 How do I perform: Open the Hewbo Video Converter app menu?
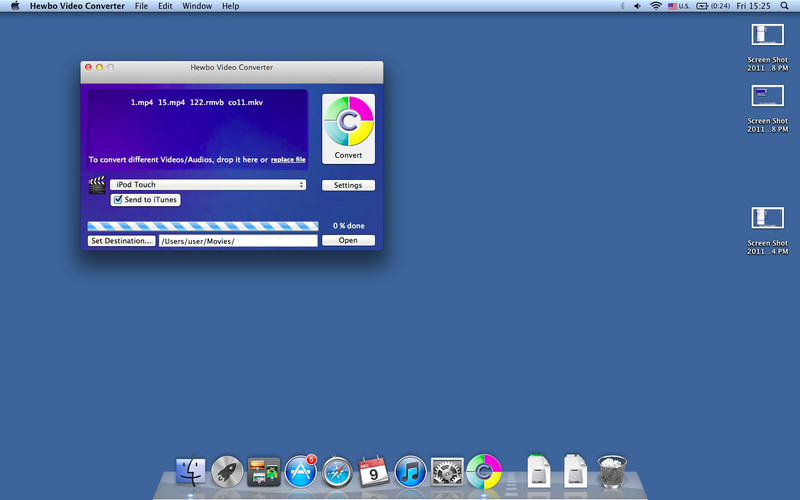tap(77, 6)
